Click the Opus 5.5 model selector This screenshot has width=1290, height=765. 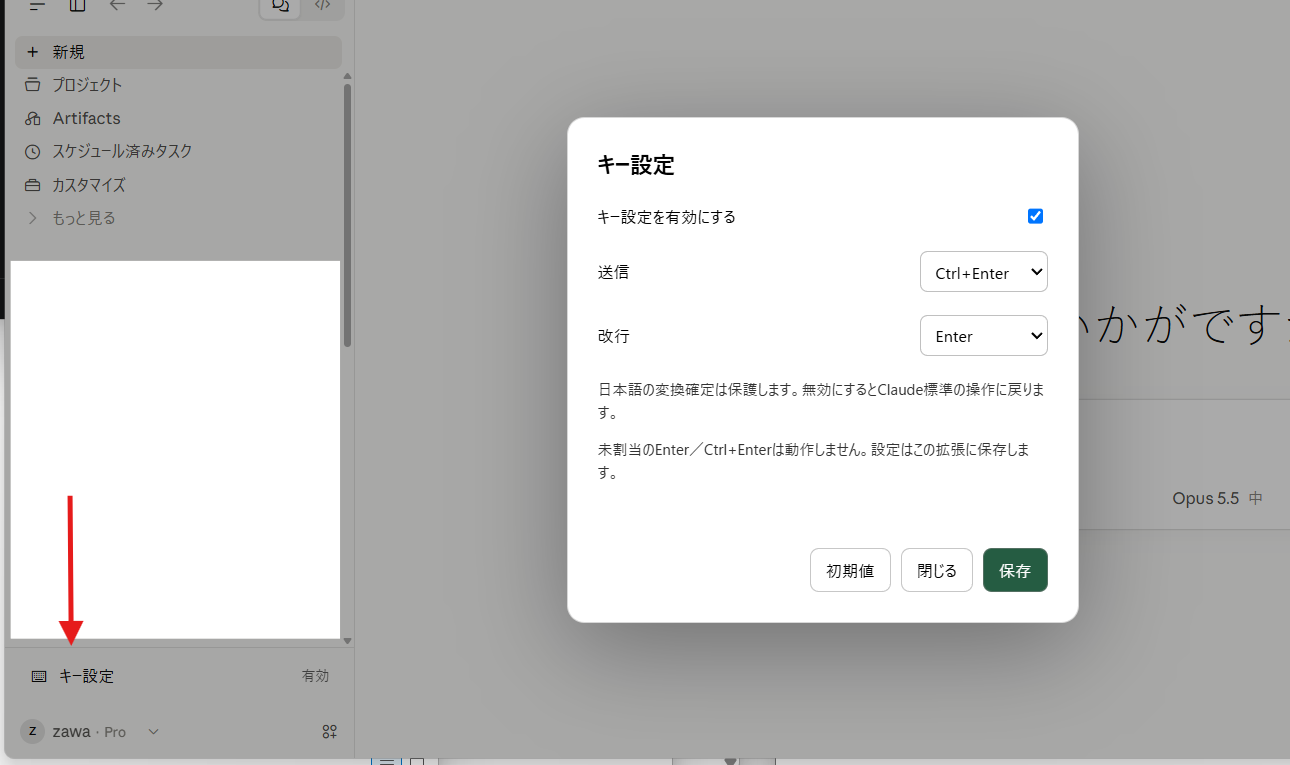point(1217,498)
